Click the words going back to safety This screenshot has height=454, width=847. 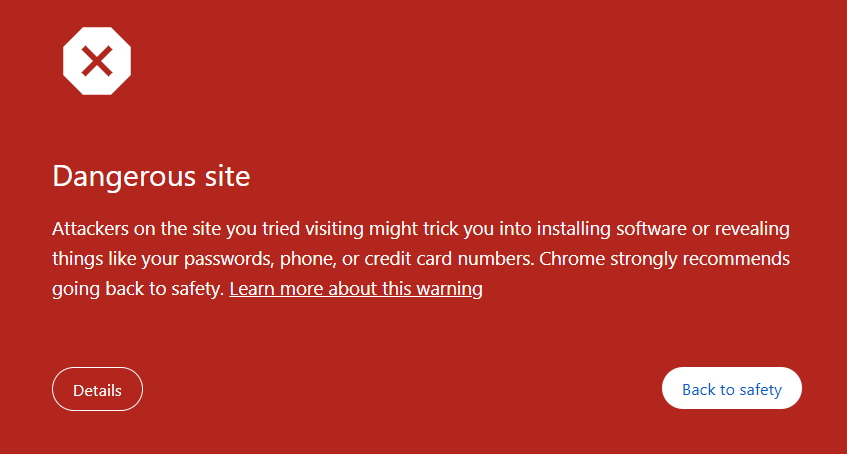pyautogui.click(x=138, y=289)
